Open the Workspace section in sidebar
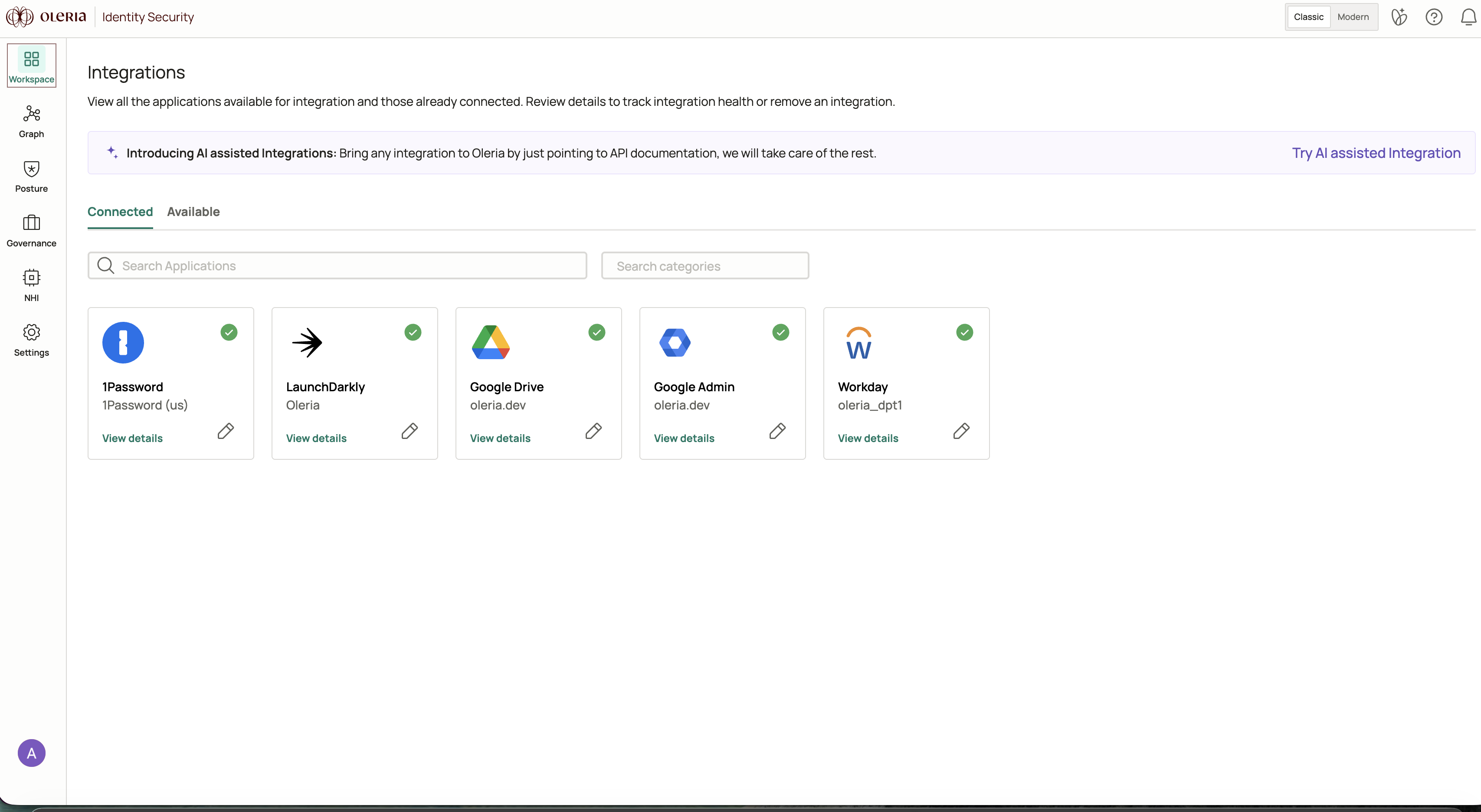The width and height of the screenshot is (1481, 812). tap(32, 65)
